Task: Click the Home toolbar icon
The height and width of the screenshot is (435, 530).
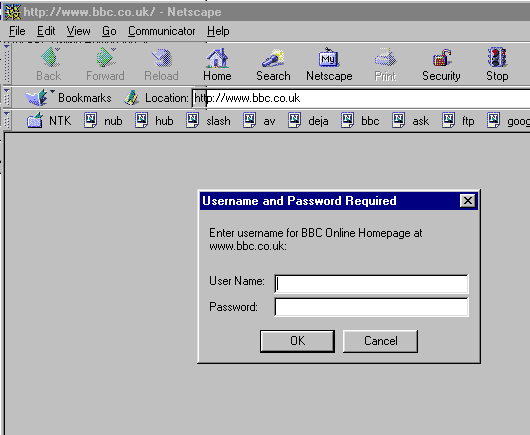Action: pyautogui.click(x=217, y=58)
